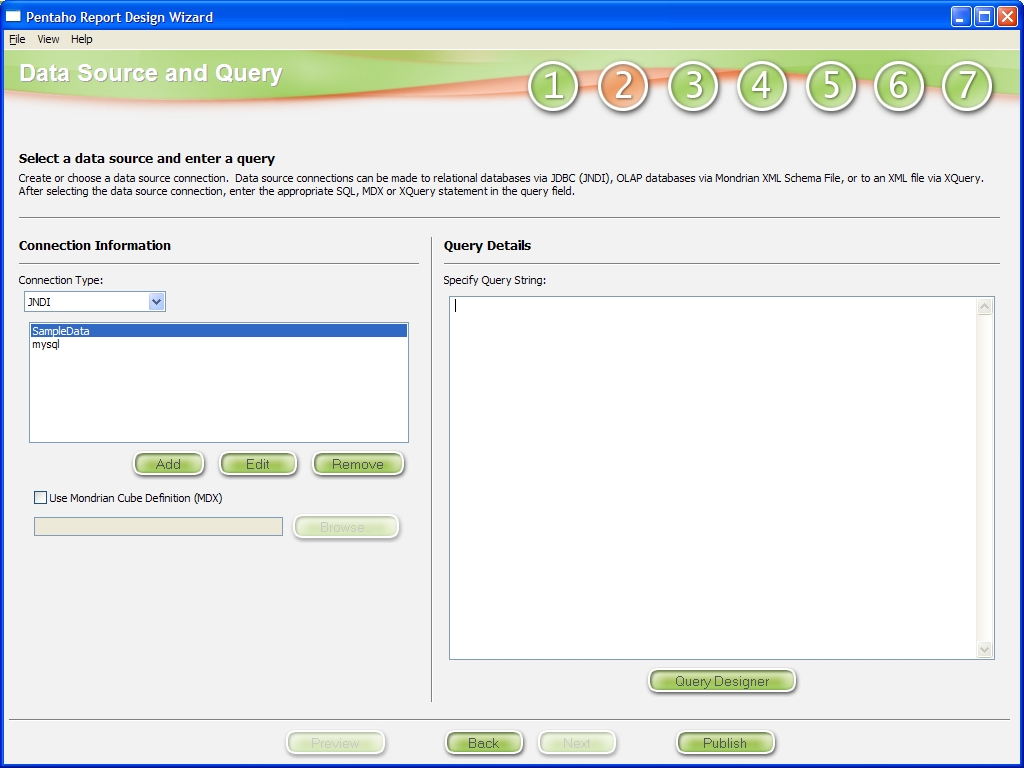Select the highlighted step 2 circle

pos(622,86)
